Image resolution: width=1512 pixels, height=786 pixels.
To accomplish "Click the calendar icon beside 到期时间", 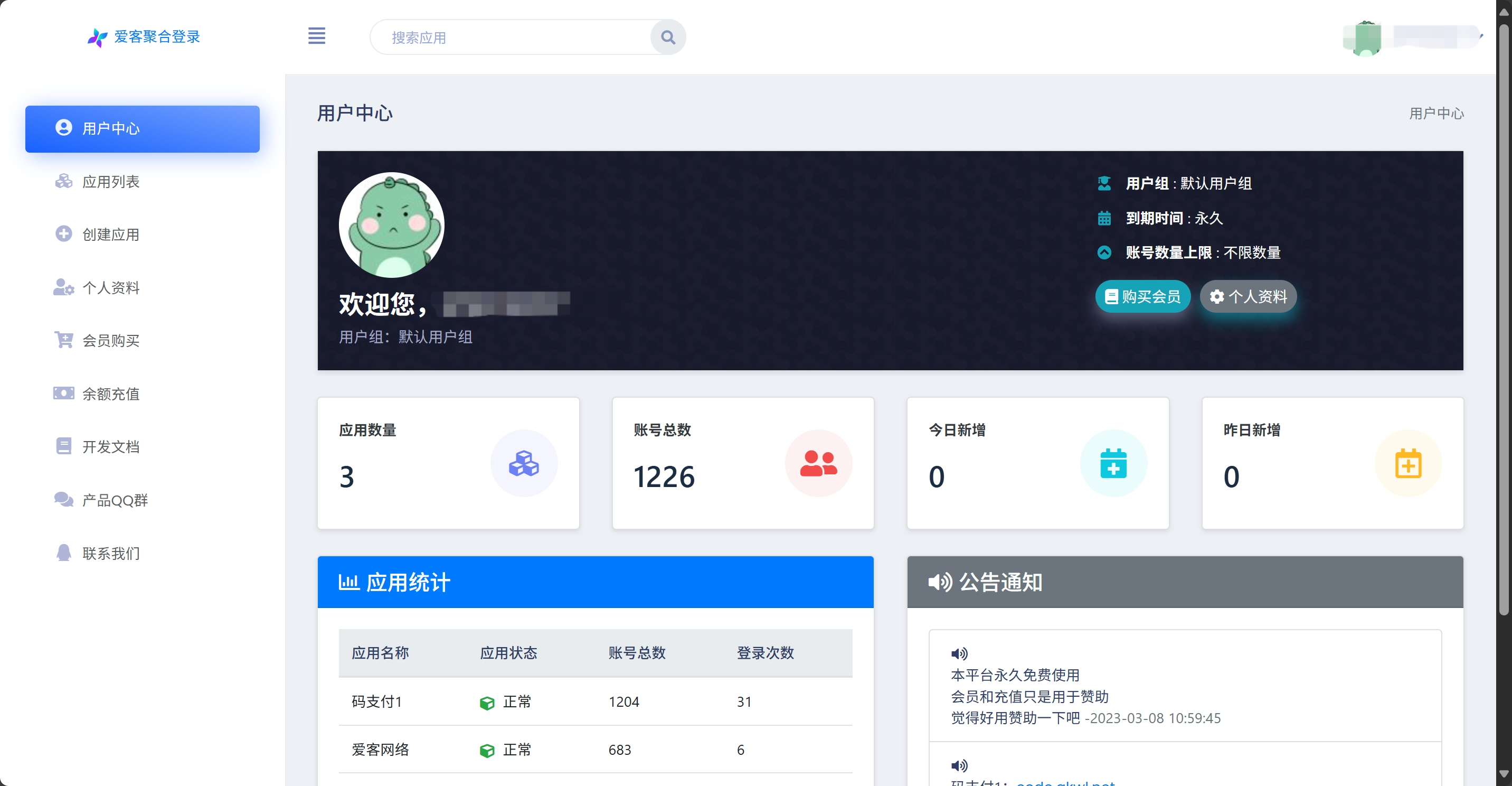I will tap(1104, 218).
